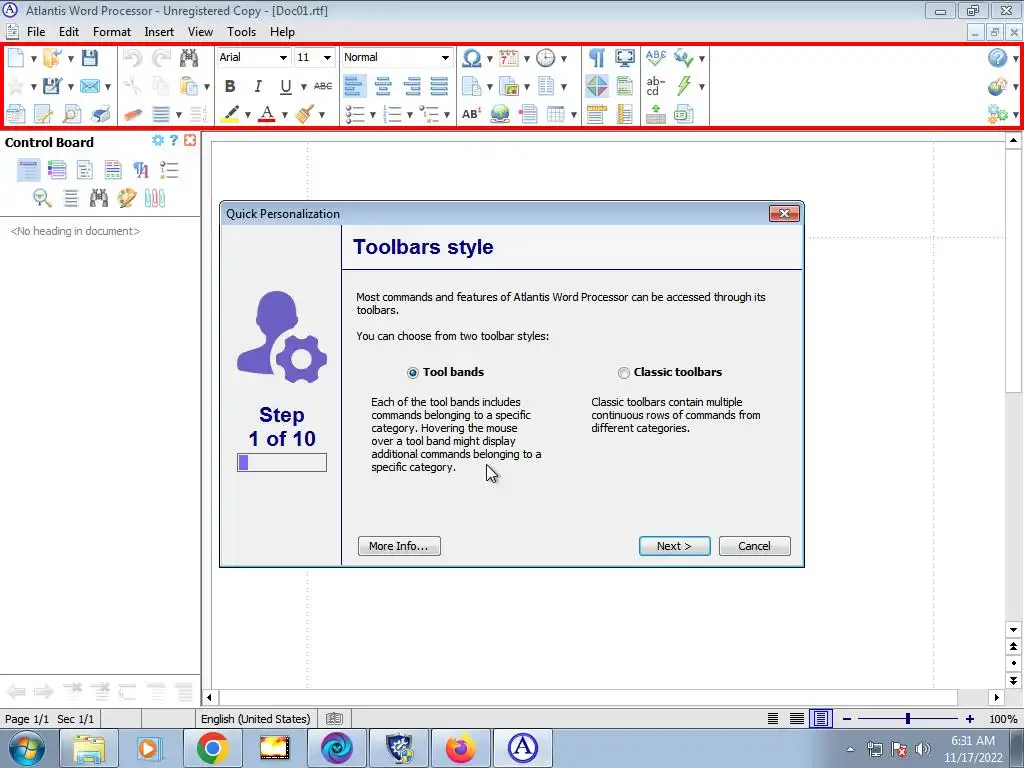1024x768 pixels.
Task: Open the File menu
Action: point(36,31)
